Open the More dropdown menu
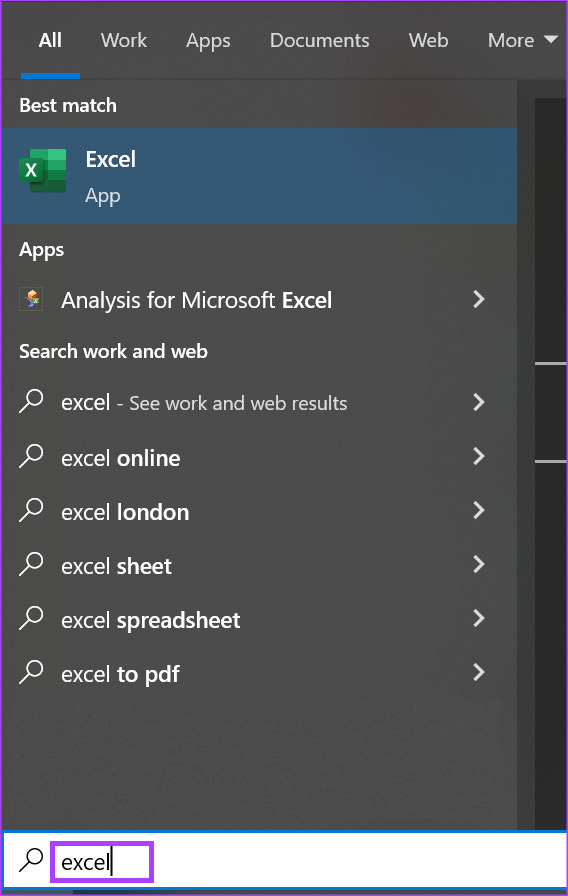The height and width of the screenshot is (896, 568). pyautogui.click(x=522, y=40)
